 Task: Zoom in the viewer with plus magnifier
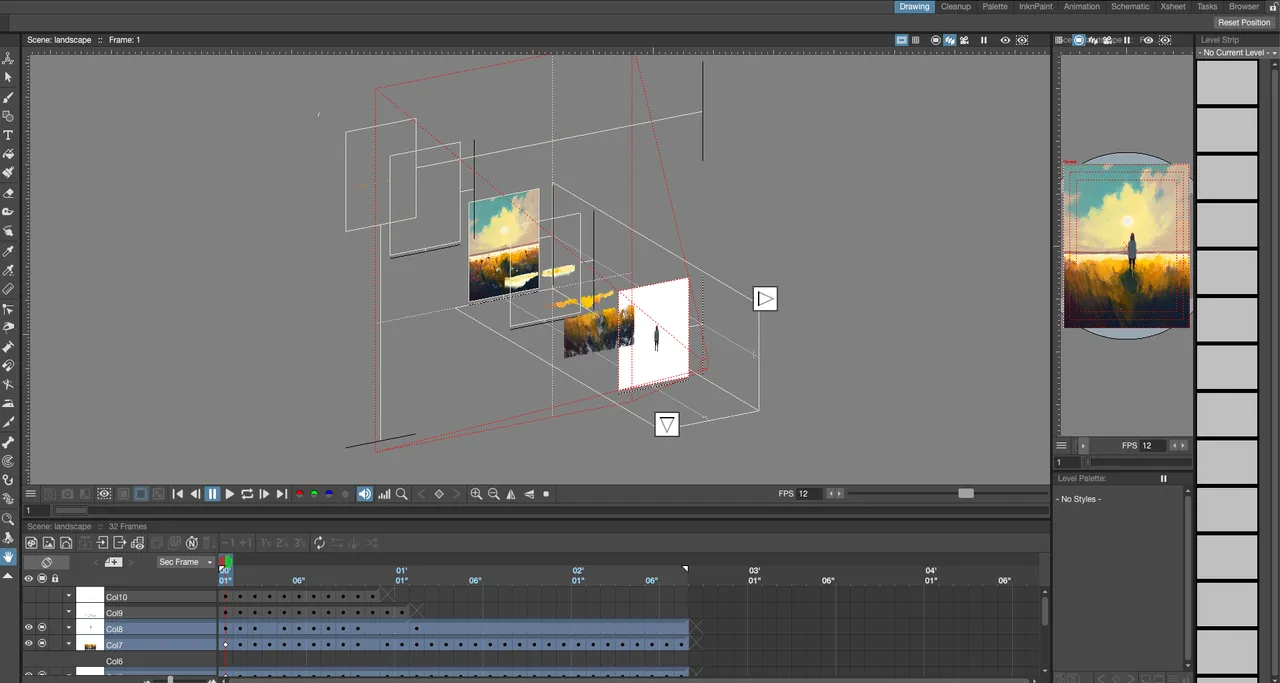pos(476,494)
